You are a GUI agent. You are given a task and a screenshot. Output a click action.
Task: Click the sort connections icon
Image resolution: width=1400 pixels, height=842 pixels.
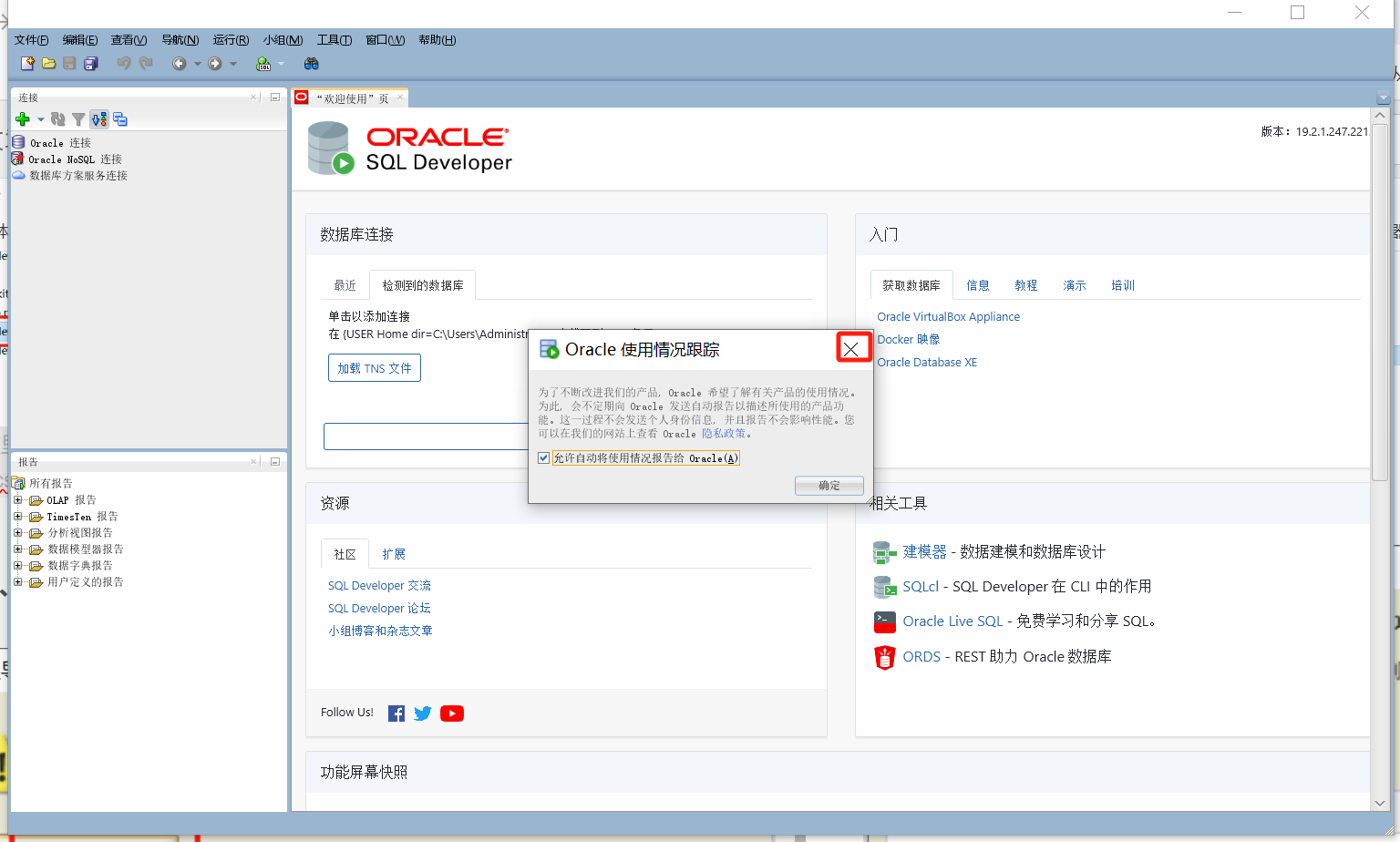[x=98, y=118]
